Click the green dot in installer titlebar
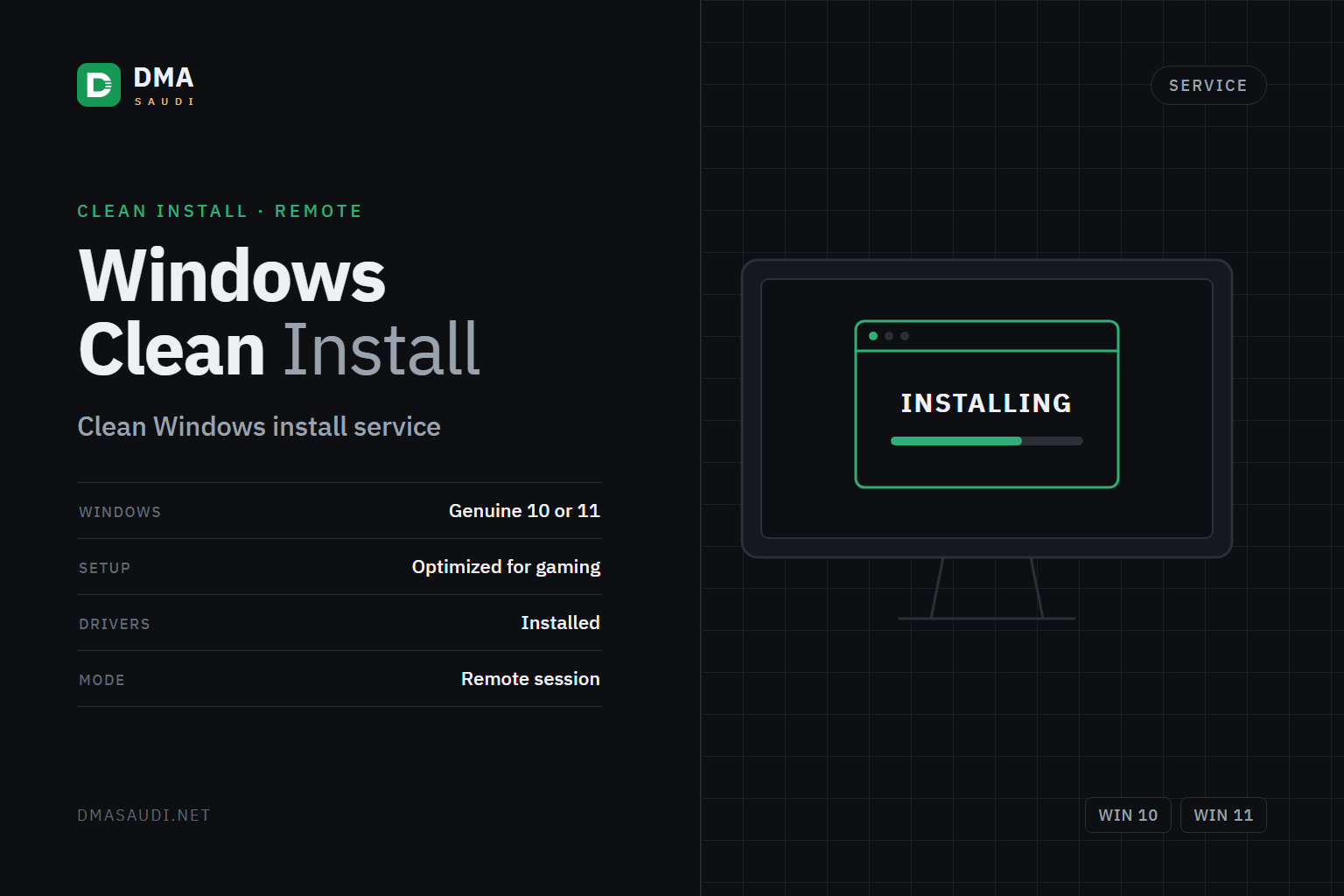Image resolution: width=1344 pixels, height=896 pixels. pos(873,336)
